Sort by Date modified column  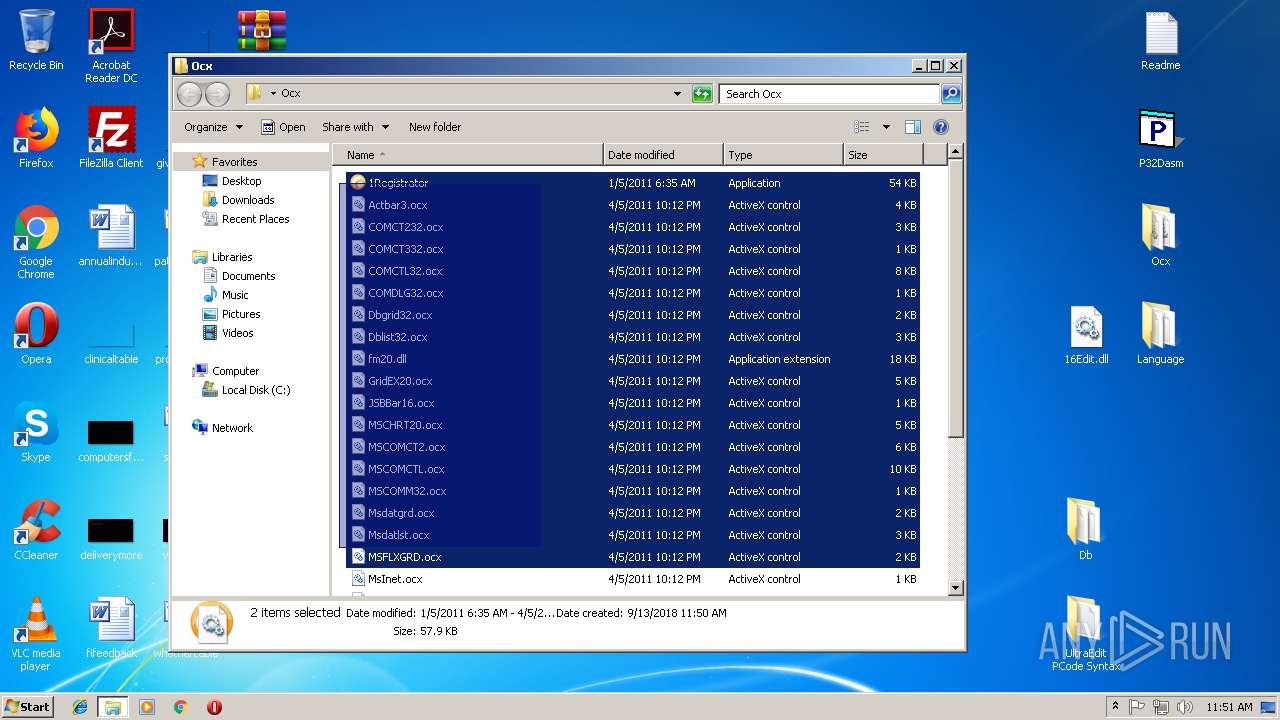(x=663, y=155)
